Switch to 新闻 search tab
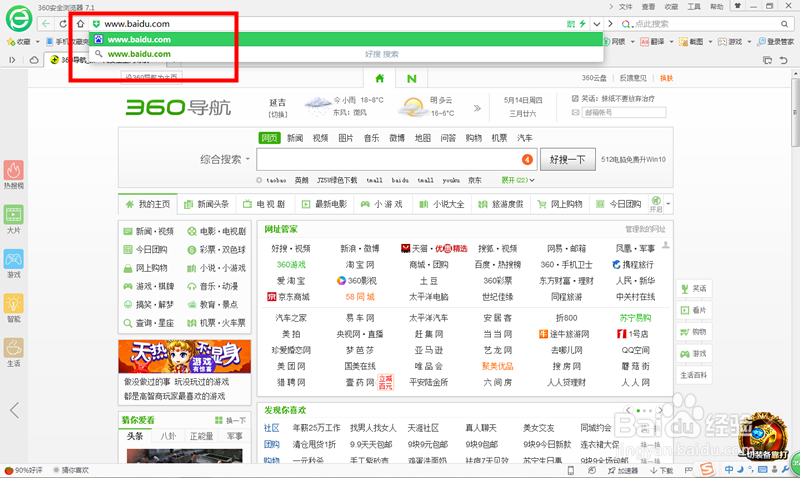The width and height of the screenshot is (800, 478). click(x=295, y=138)
